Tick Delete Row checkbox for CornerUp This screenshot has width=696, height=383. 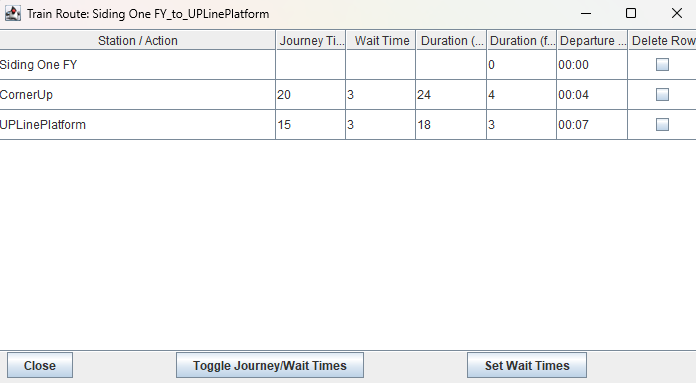(x=662, y=95)
